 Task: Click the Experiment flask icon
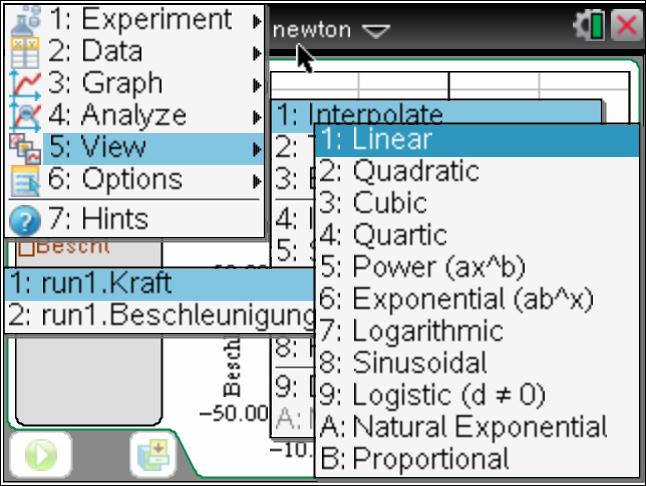24,20
